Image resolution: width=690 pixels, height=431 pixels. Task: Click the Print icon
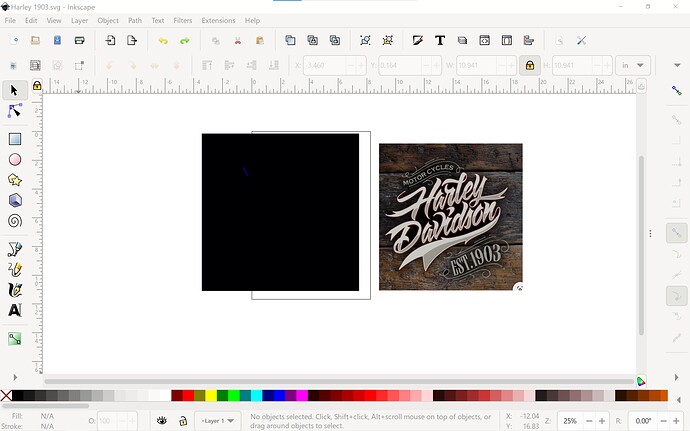pos(79,41)
